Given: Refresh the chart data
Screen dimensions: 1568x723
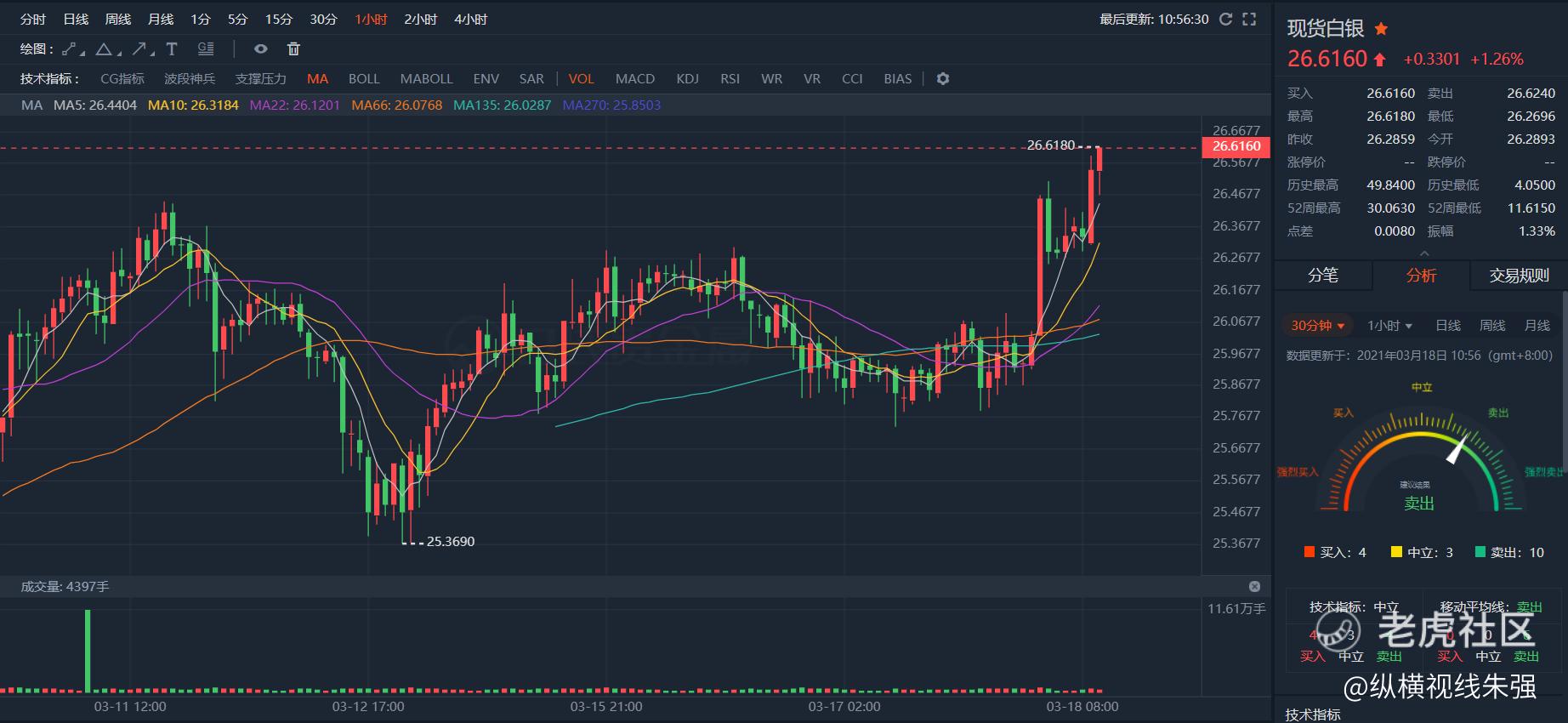Looking at the screenshot, I should [x=1225, y=19].
